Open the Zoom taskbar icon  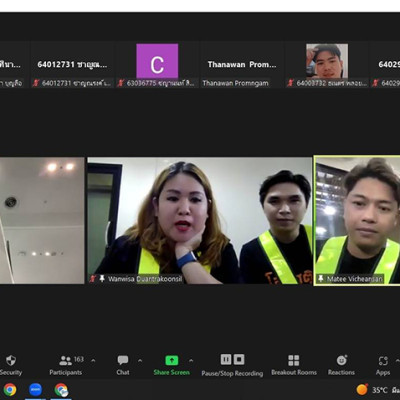coord(35,389)
